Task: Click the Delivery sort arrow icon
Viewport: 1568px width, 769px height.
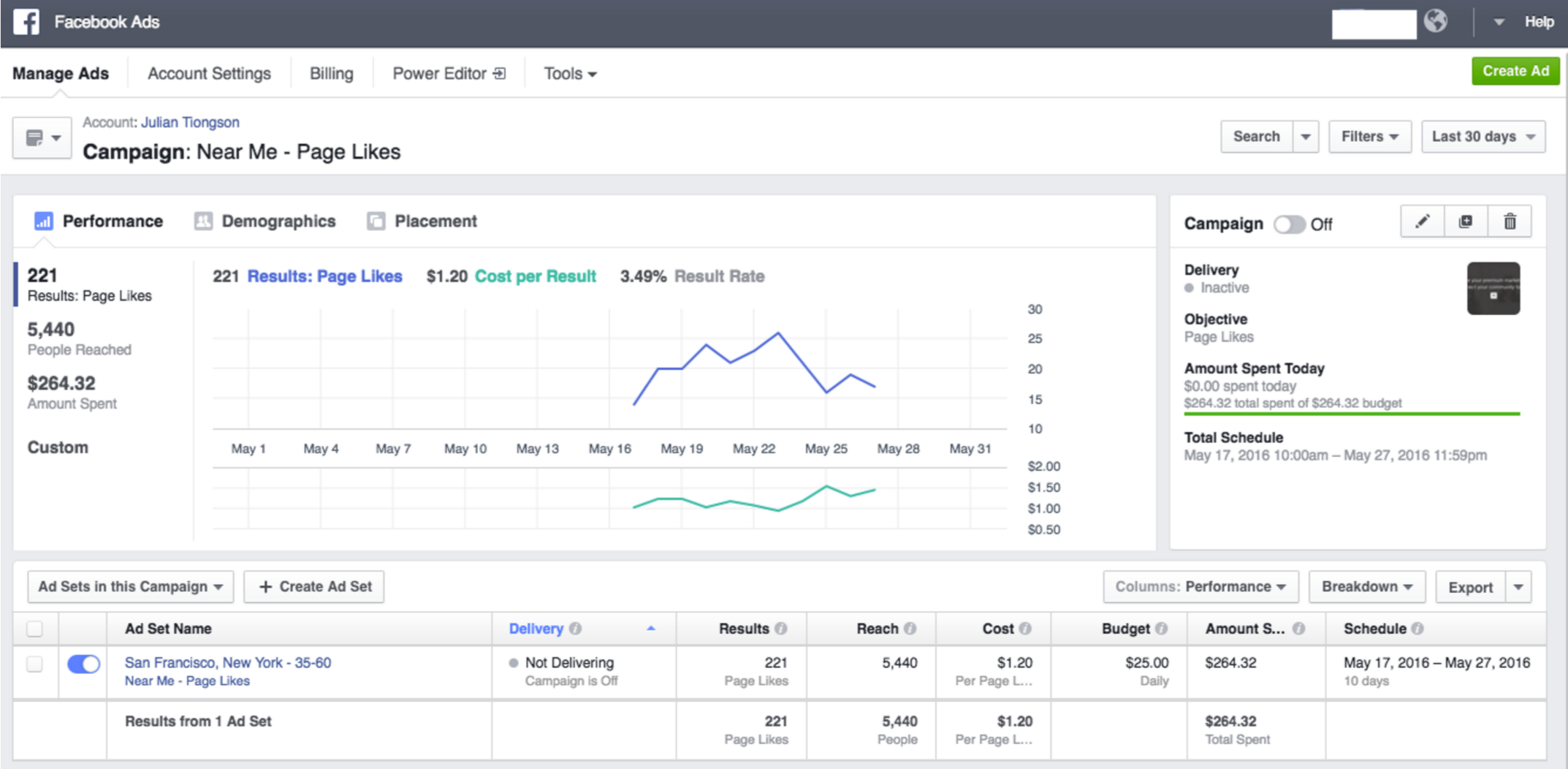Action: 651,628
